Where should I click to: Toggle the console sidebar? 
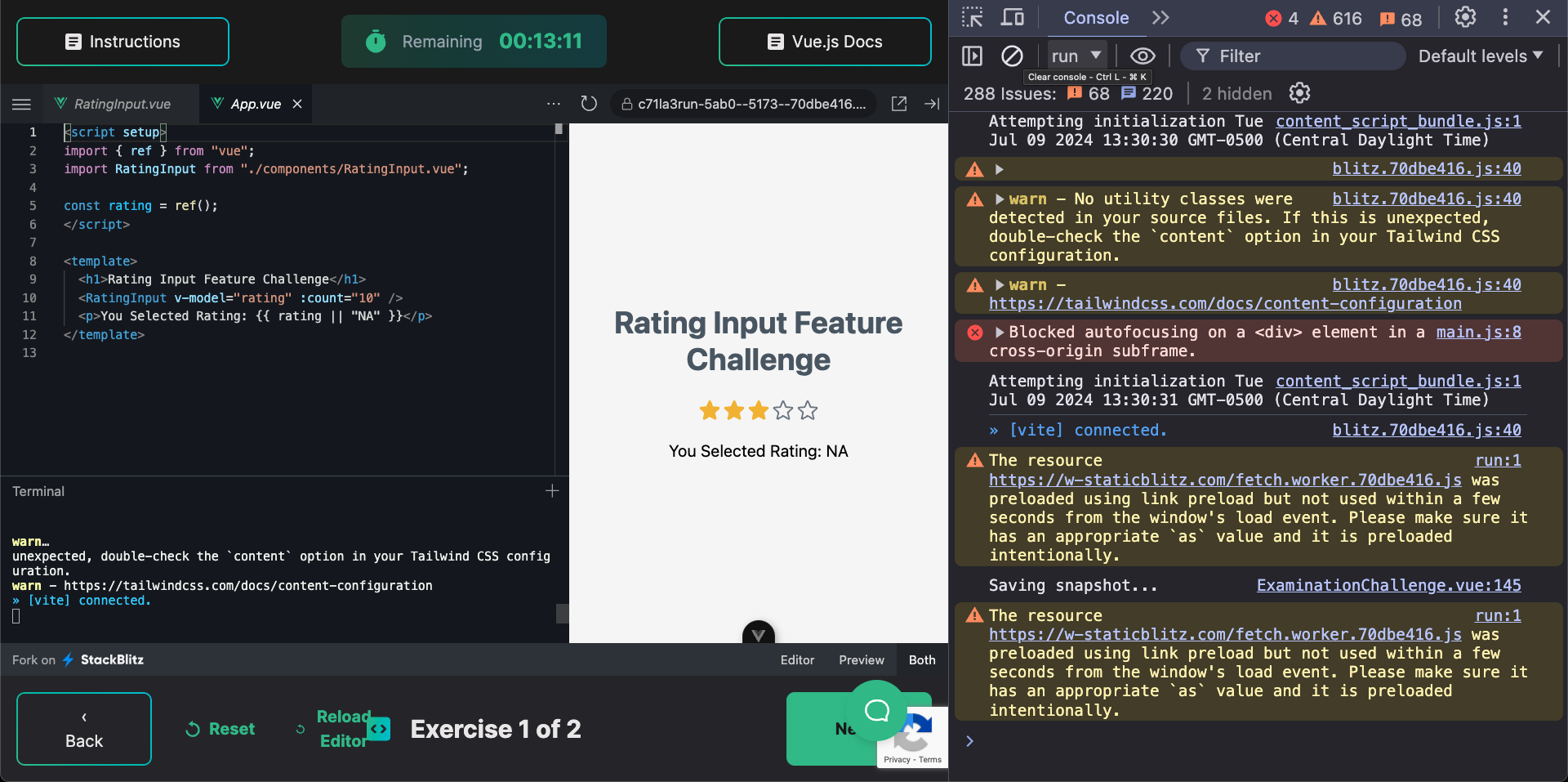[972, 56]
